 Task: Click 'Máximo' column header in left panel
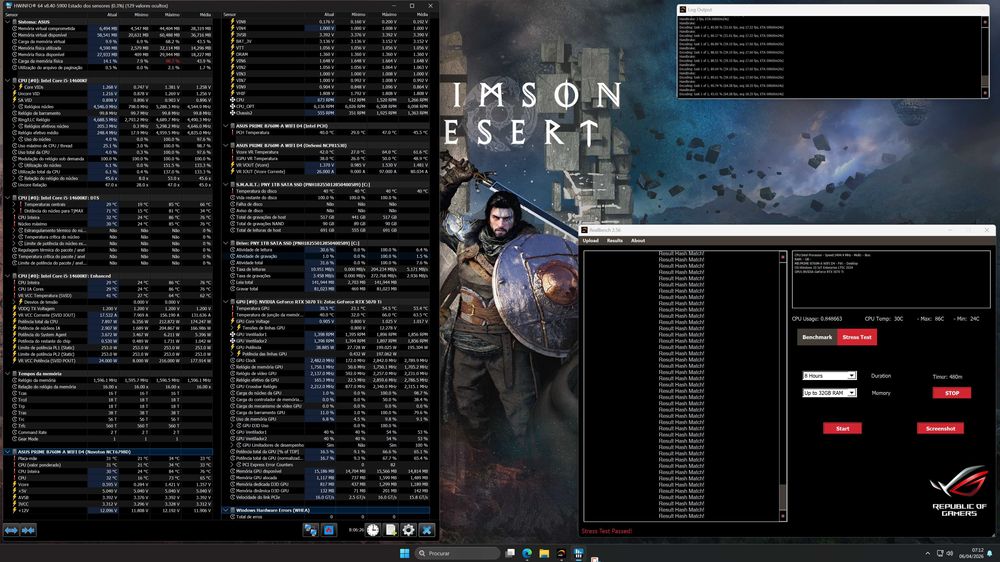[x=172, y=14]
